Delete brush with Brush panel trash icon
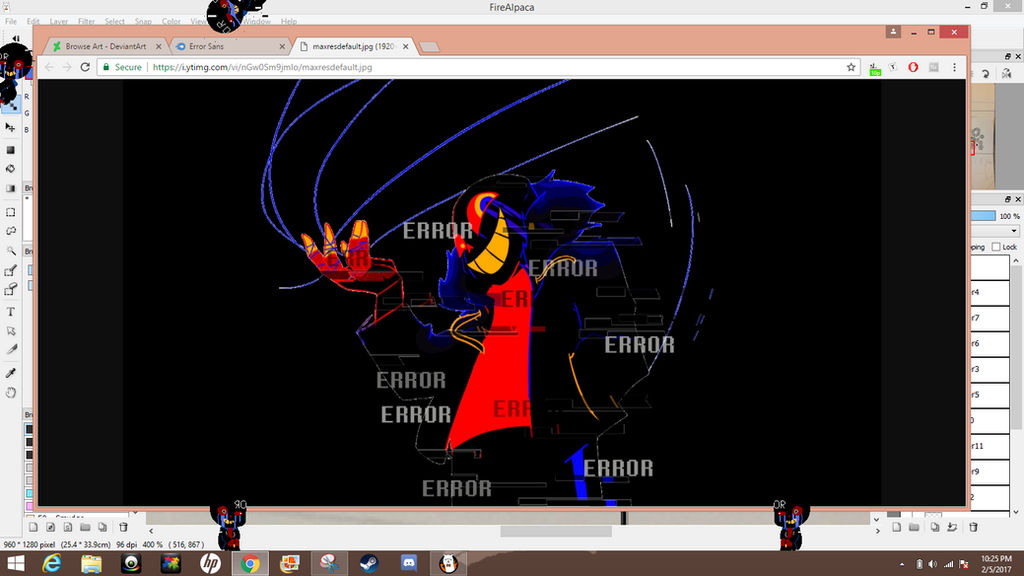The height and width of the screenshot is (576, 1024). 123,527
